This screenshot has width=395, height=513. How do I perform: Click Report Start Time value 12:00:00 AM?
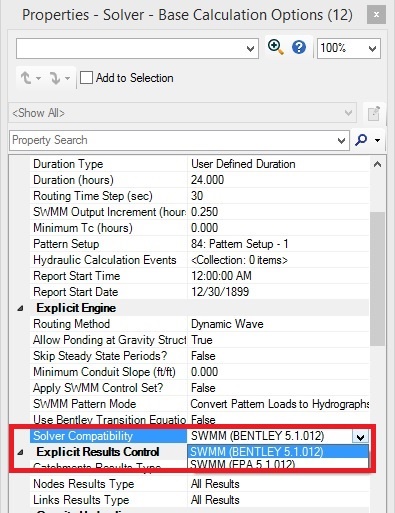tap(221, 276)
